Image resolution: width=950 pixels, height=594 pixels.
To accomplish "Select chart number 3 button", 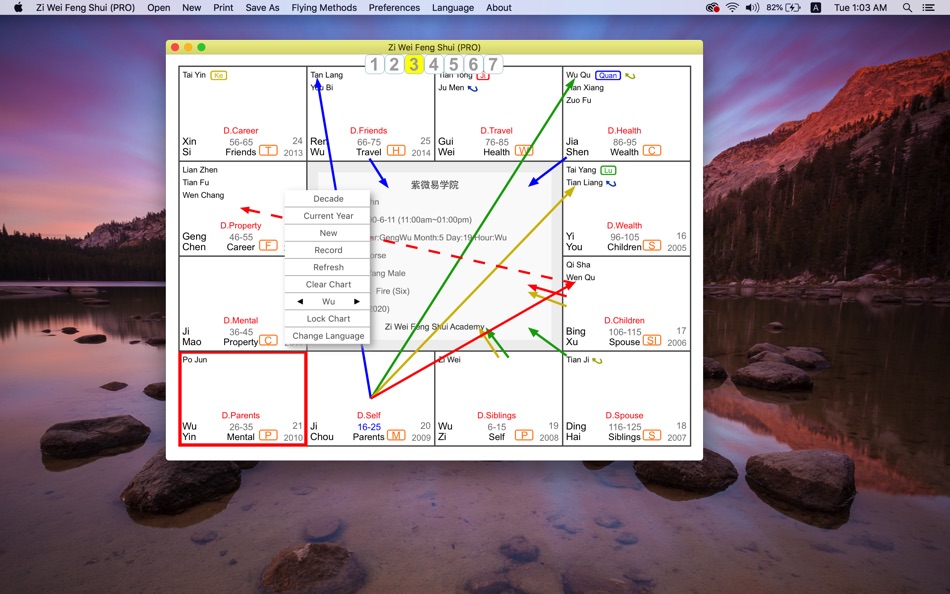I will 414,64.
